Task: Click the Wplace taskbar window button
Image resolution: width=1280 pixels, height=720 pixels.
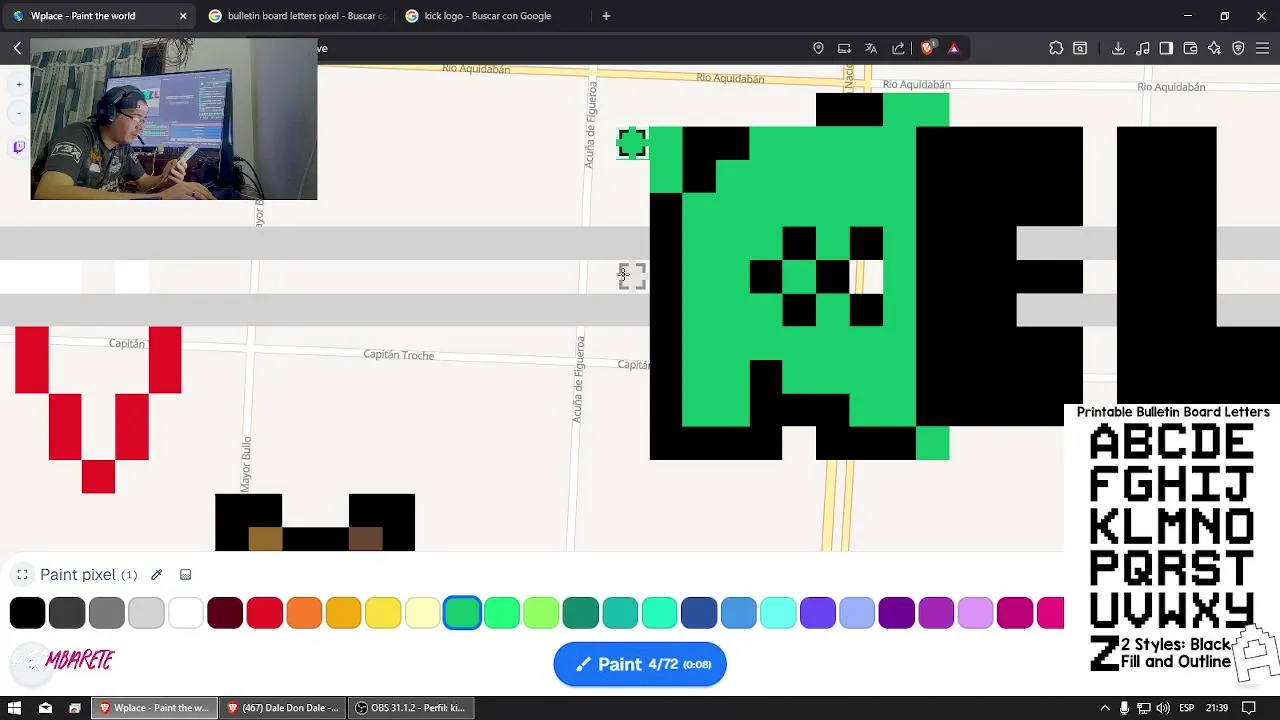Action: point(155,708)
